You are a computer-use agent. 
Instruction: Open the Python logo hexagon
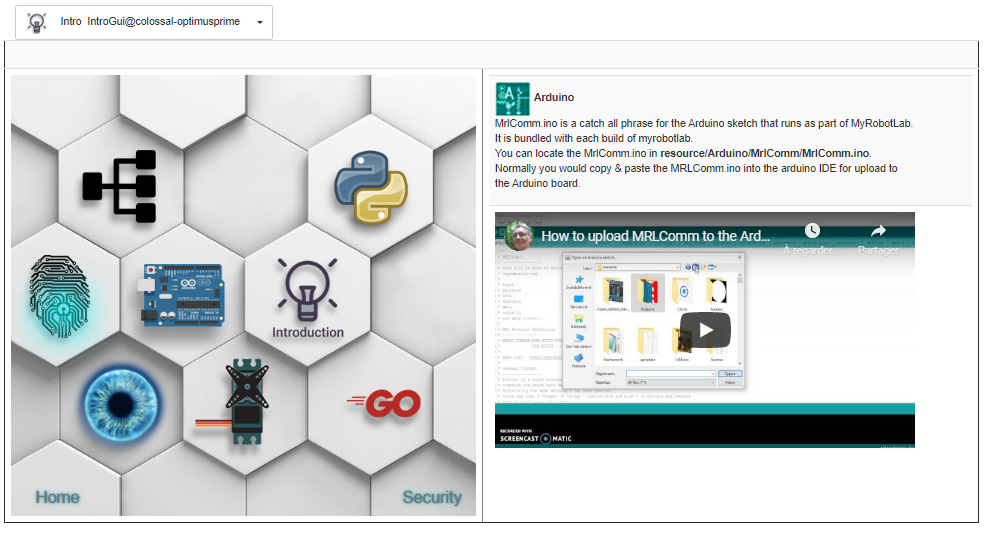tap(371, 187)
